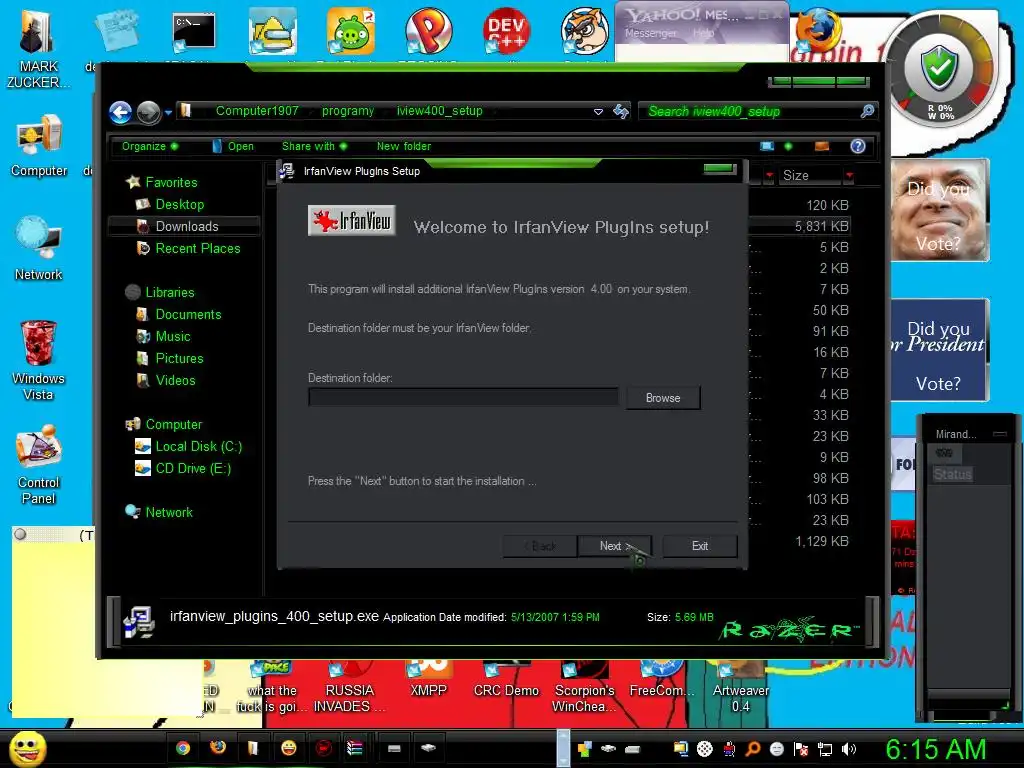
Task: Open the Documents library
Action: pos(188,314)
